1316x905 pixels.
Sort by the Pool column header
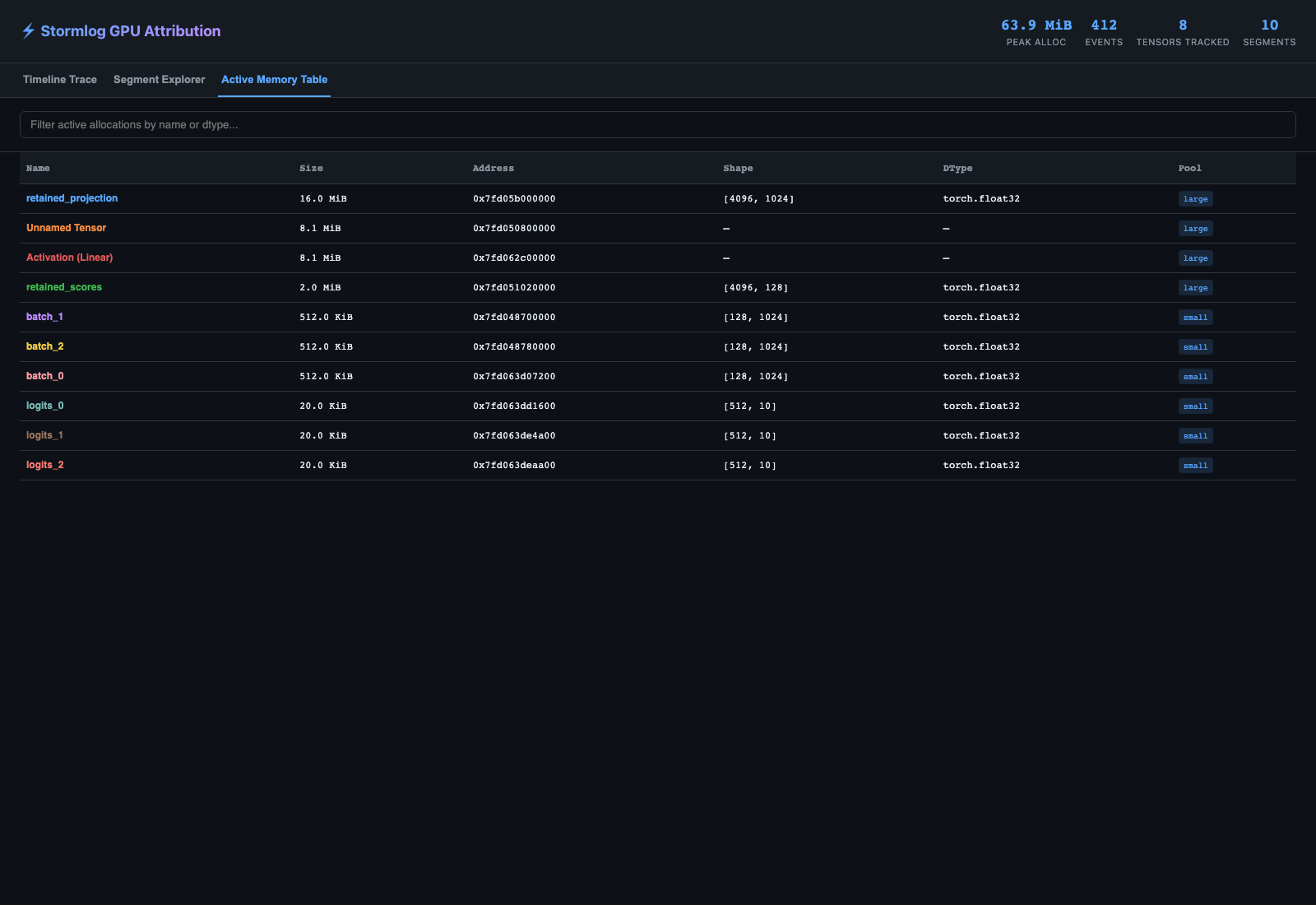1189,169
